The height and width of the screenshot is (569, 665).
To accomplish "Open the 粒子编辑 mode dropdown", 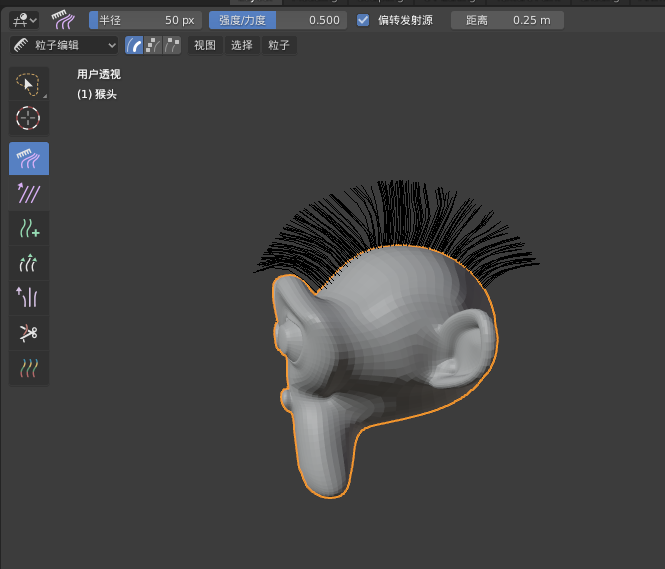I will [64, 45].
